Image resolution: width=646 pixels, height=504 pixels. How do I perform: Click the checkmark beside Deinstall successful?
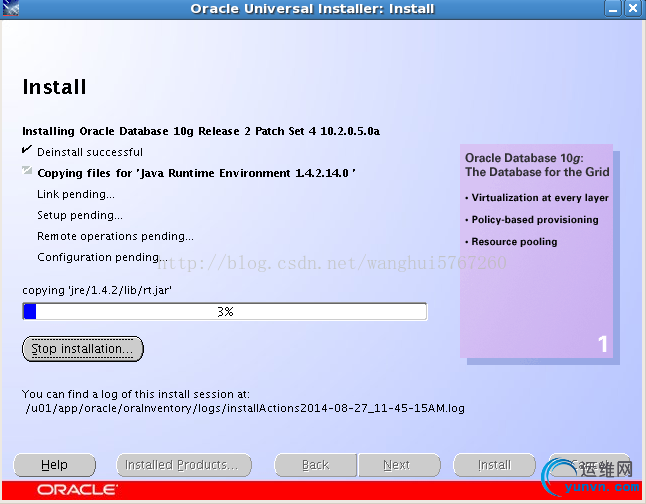(27, 149)
